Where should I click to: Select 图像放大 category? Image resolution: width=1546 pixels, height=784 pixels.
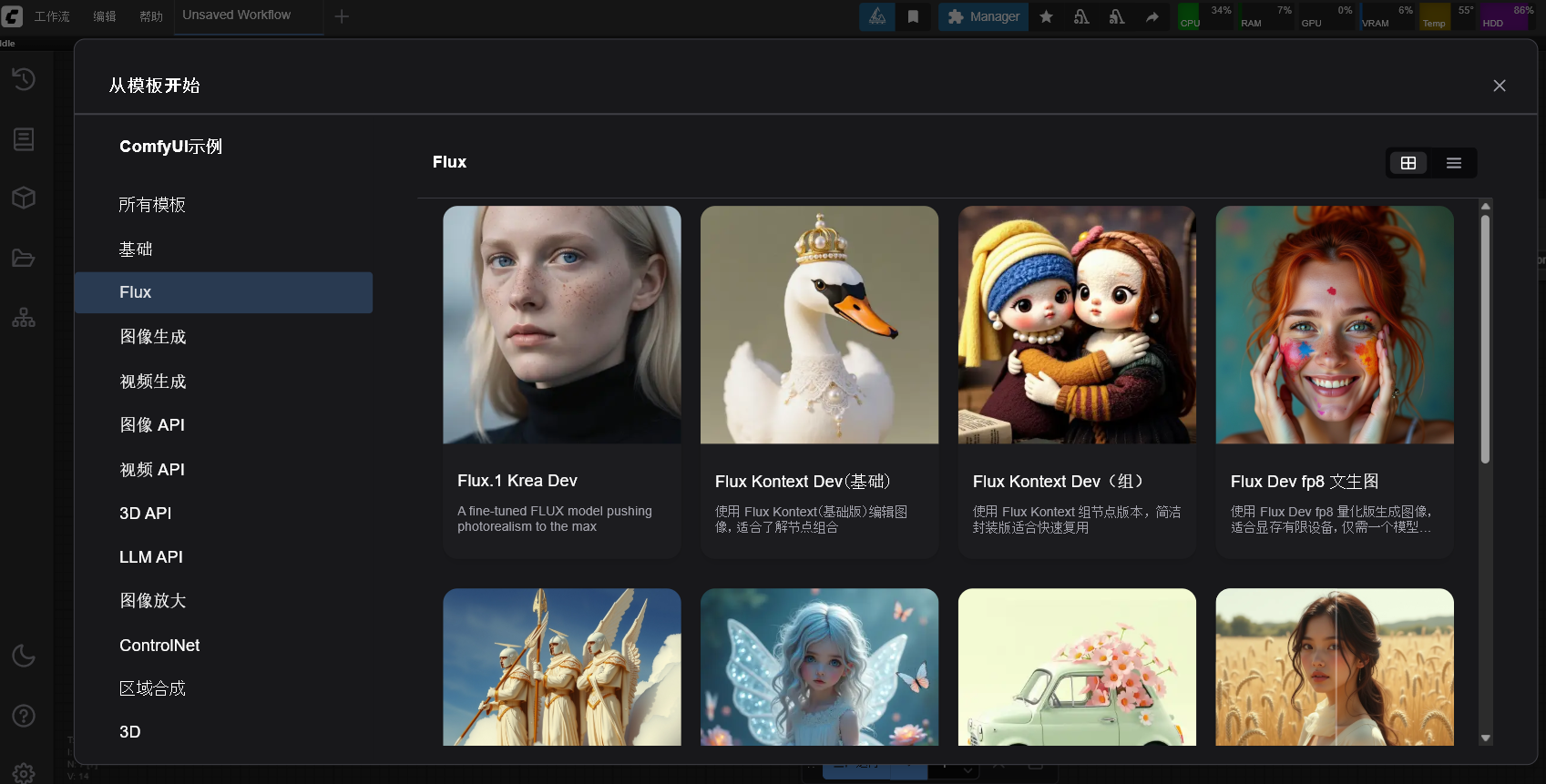[x=223, y=601]
